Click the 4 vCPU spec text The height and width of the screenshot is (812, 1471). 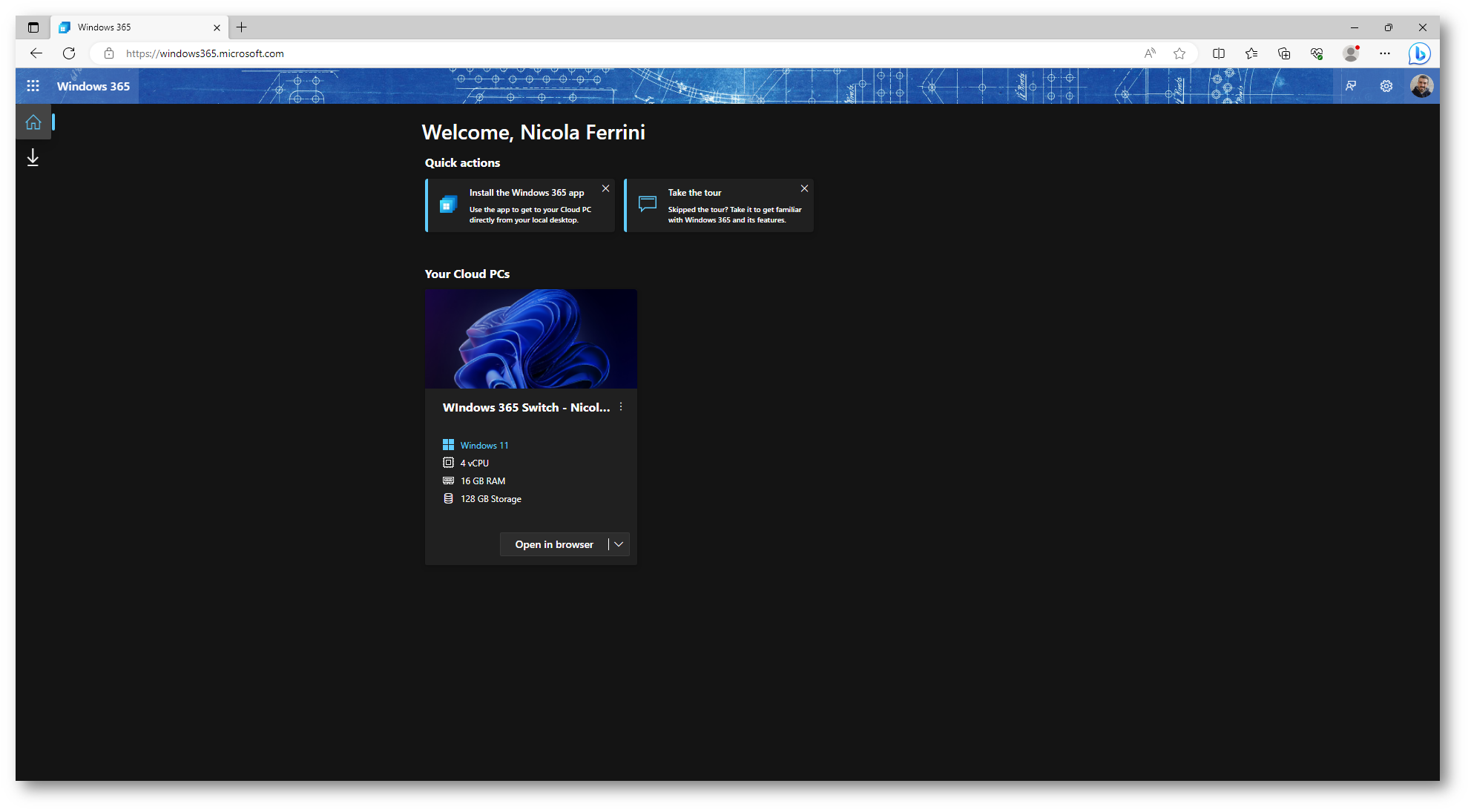pos(474,463)
